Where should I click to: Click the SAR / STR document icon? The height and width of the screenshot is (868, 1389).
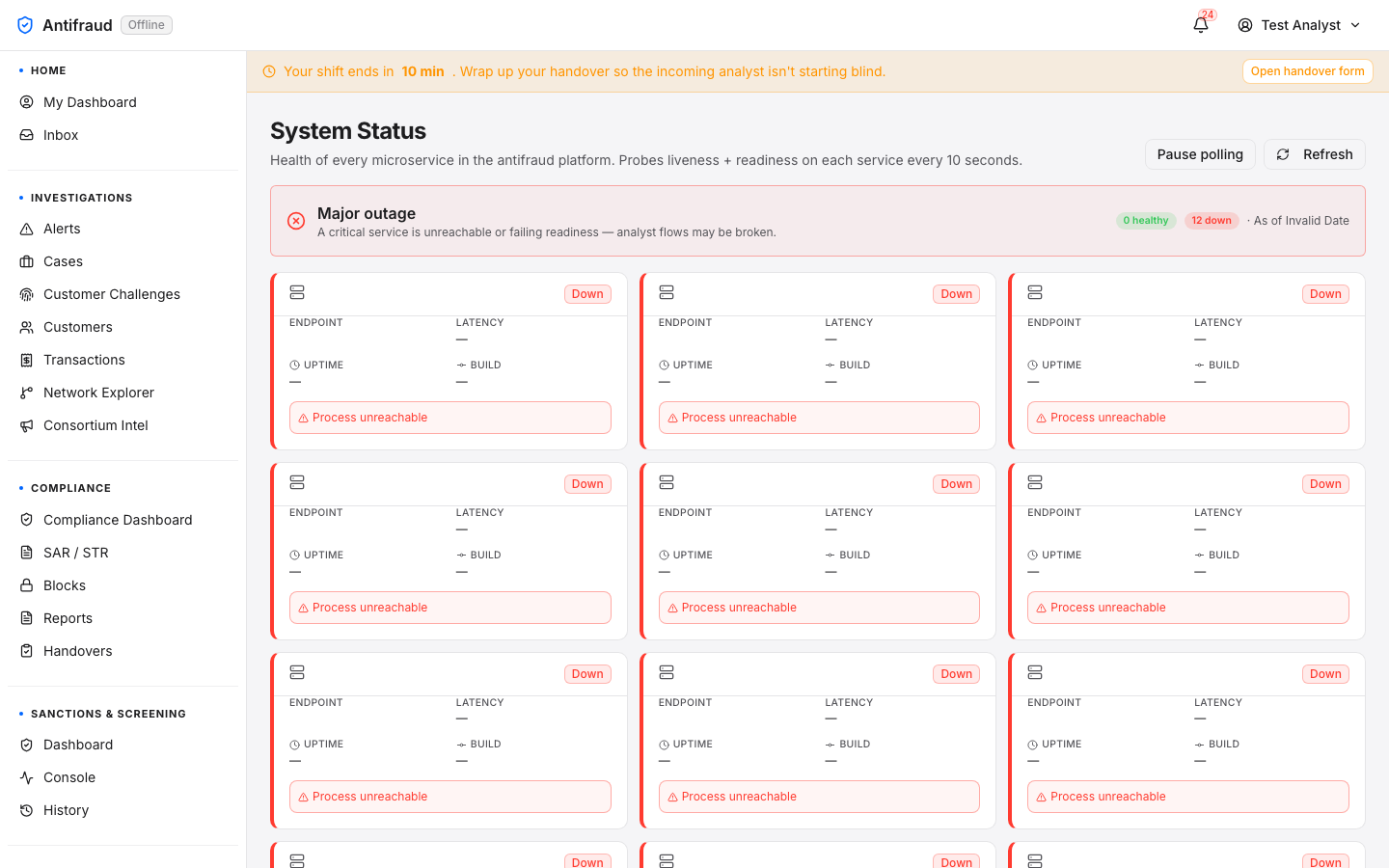click(27, 553)
